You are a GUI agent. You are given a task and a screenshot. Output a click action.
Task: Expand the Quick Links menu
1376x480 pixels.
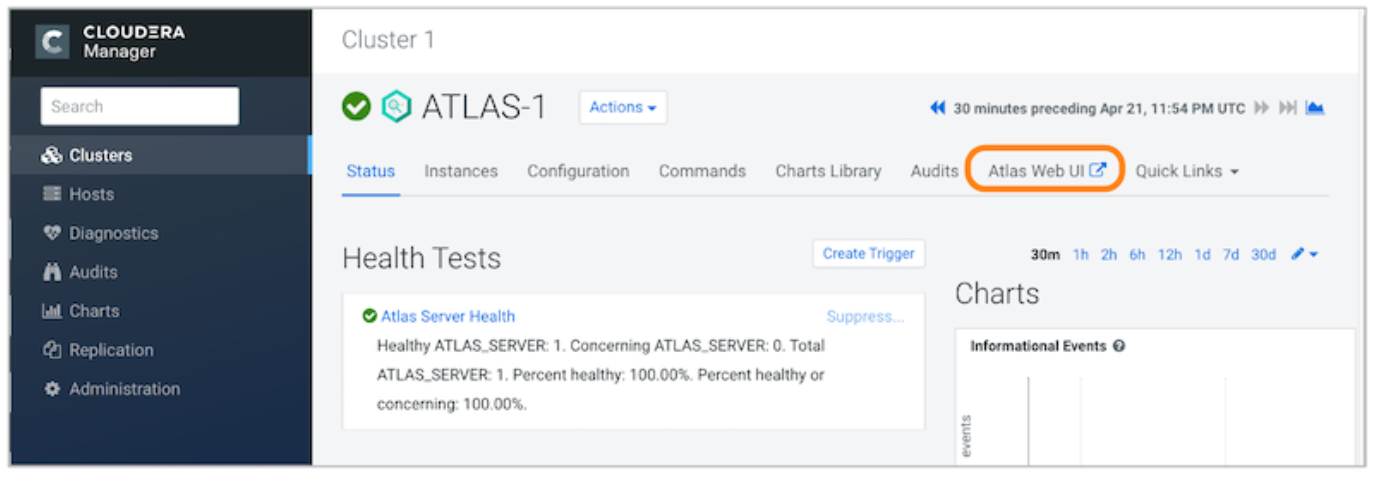pyautogui.click(x=1187, y=171)
